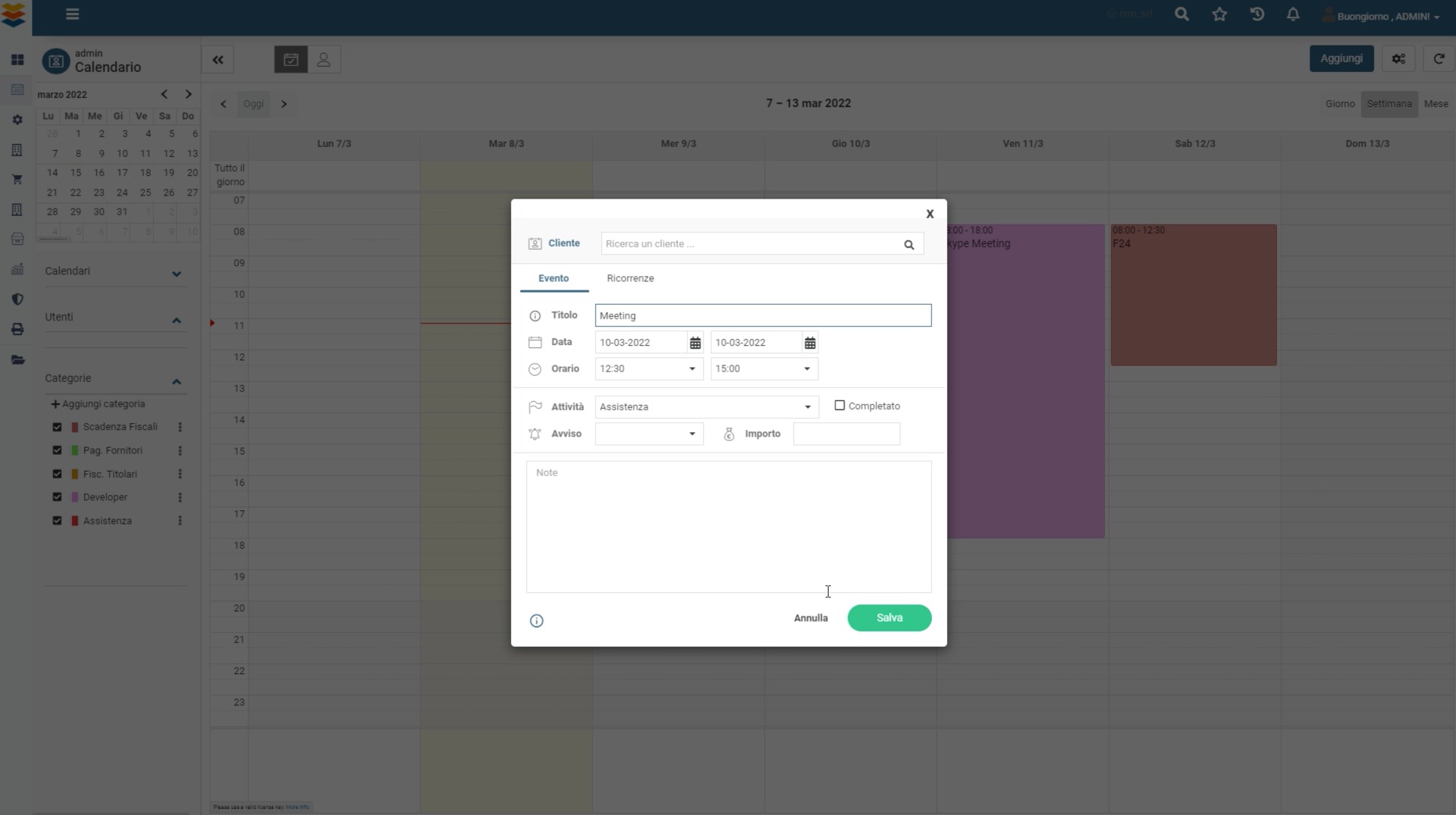Click the client search magnifier icon

tap(908, 244)
